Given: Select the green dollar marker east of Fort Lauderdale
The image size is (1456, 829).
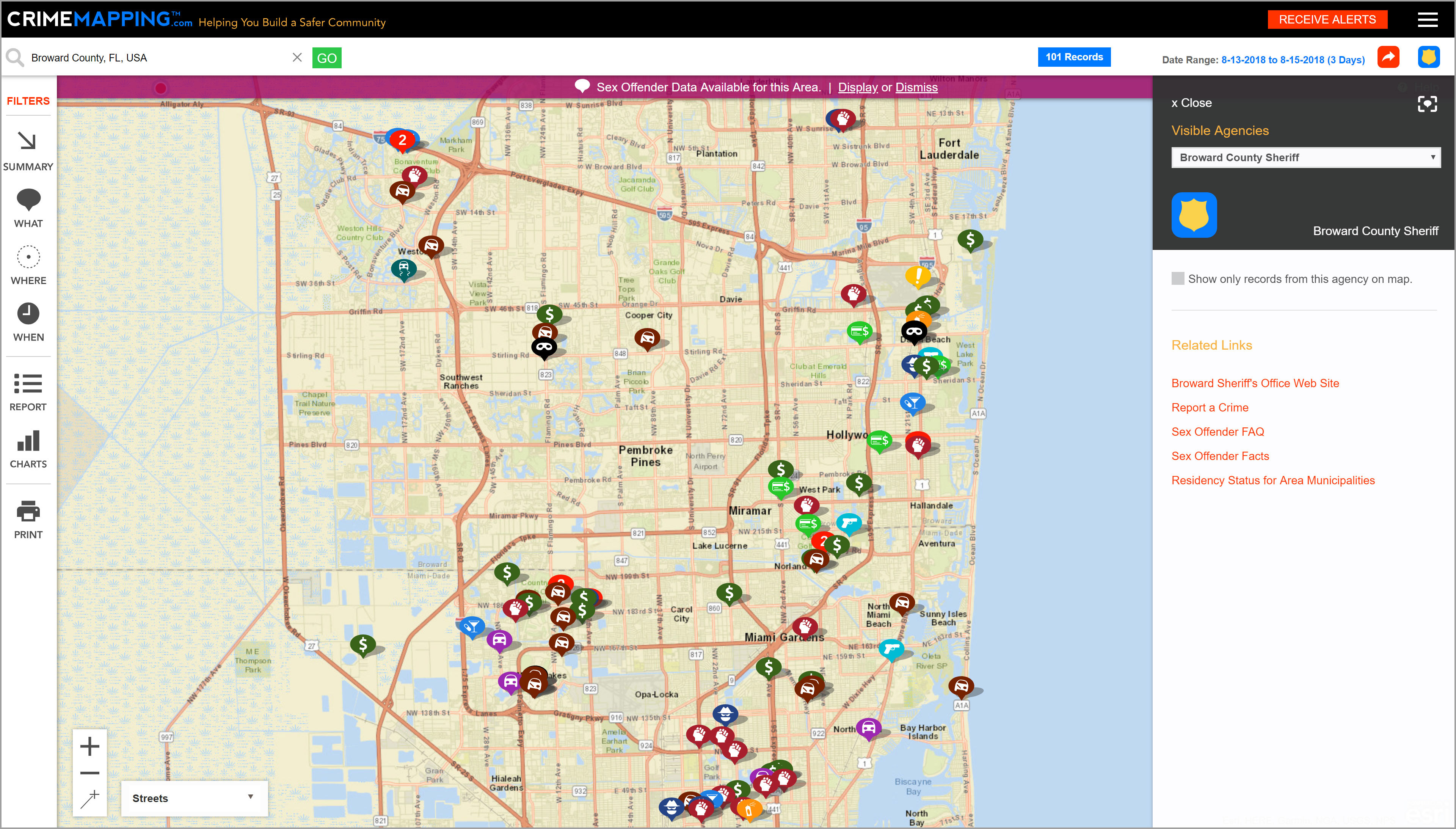Looking at the screenshot, I should [x=970, y=240].
